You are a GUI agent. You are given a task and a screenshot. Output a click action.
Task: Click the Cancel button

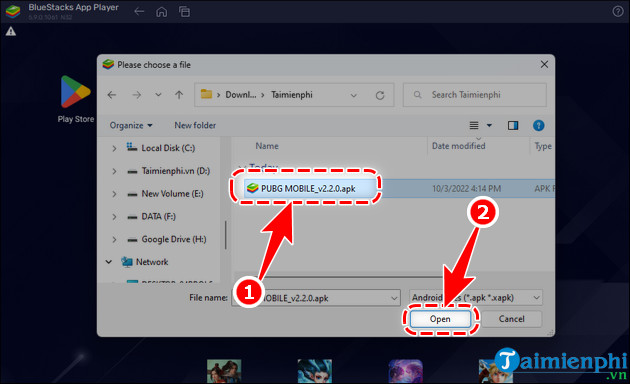coord(511,319)
